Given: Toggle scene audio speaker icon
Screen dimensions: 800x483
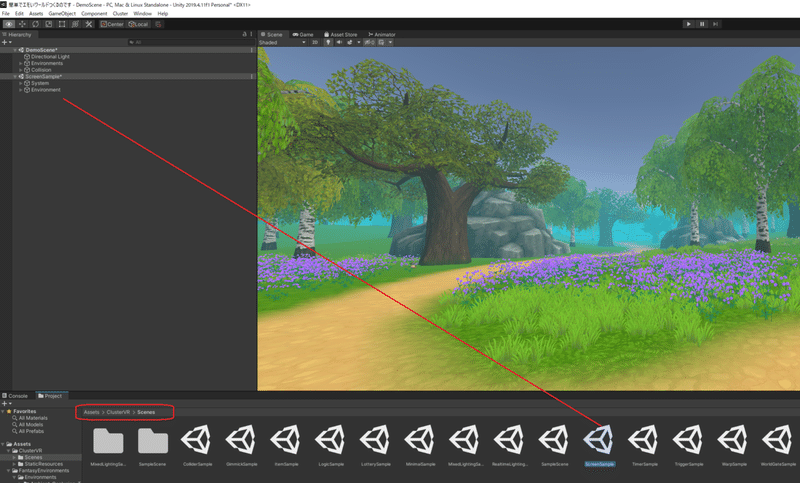Looking at the screenshot, I should (x=339, y=42).
